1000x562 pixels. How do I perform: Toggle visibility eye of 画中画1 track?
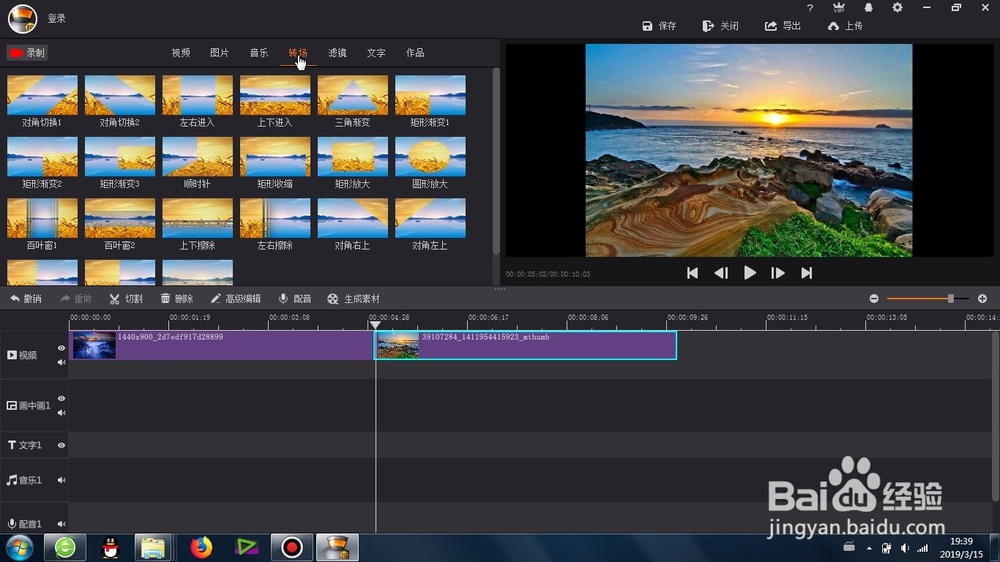point(61,398)
